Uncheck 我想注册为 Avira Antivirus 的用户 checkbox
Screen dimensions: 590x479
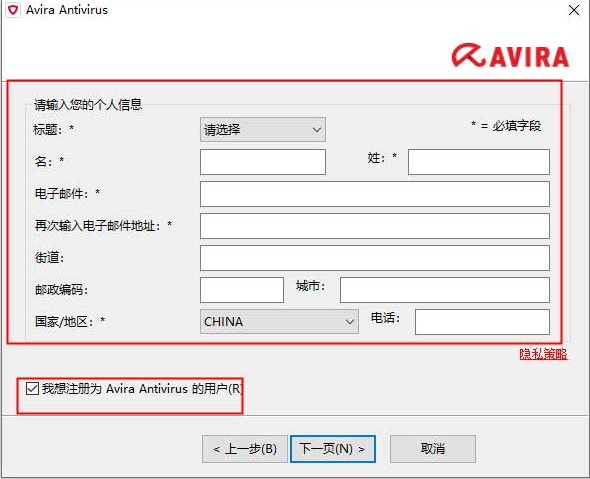point(32,388)
